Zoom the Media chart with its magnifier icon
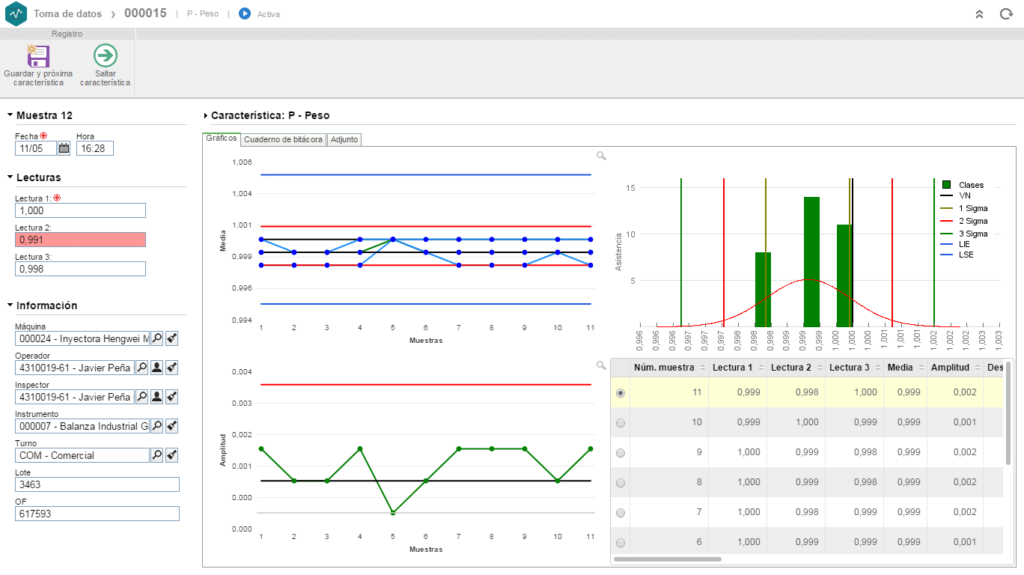 click(601, 156)
